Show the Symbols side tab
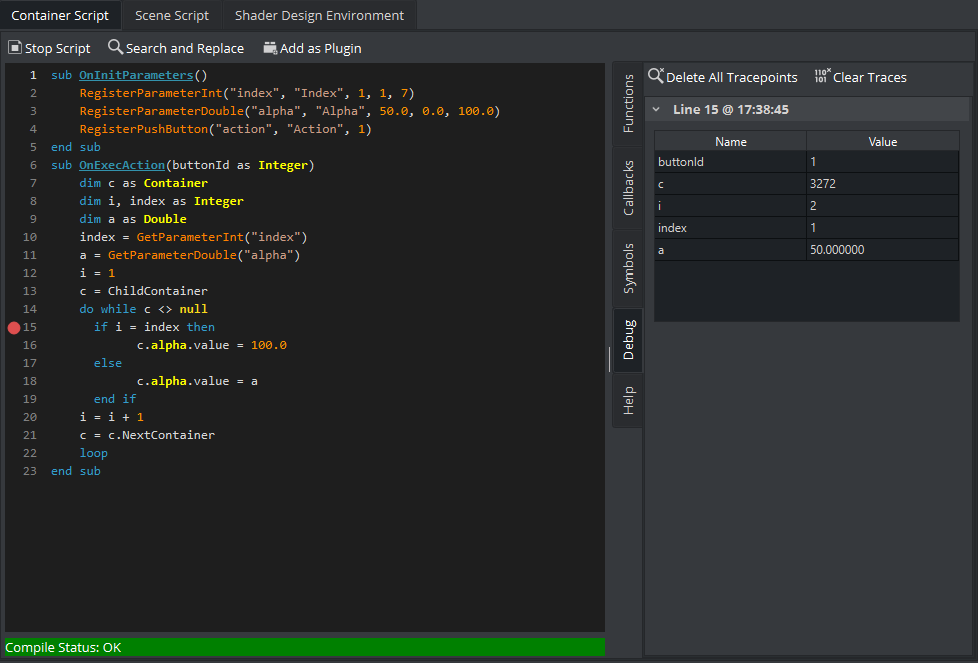This screenshot has width=978, height=663. click(x=628, y=267)
